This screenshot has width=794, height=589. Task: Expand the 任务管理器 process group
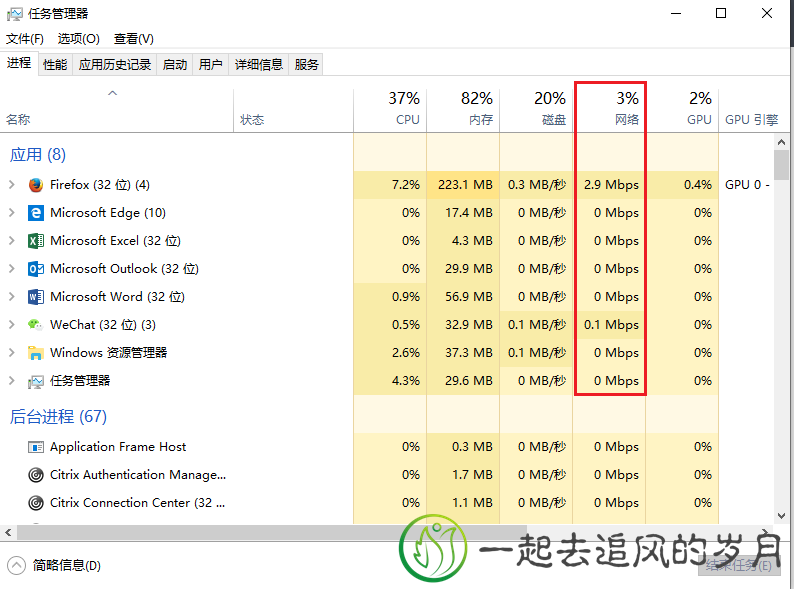tap(12, 381)
